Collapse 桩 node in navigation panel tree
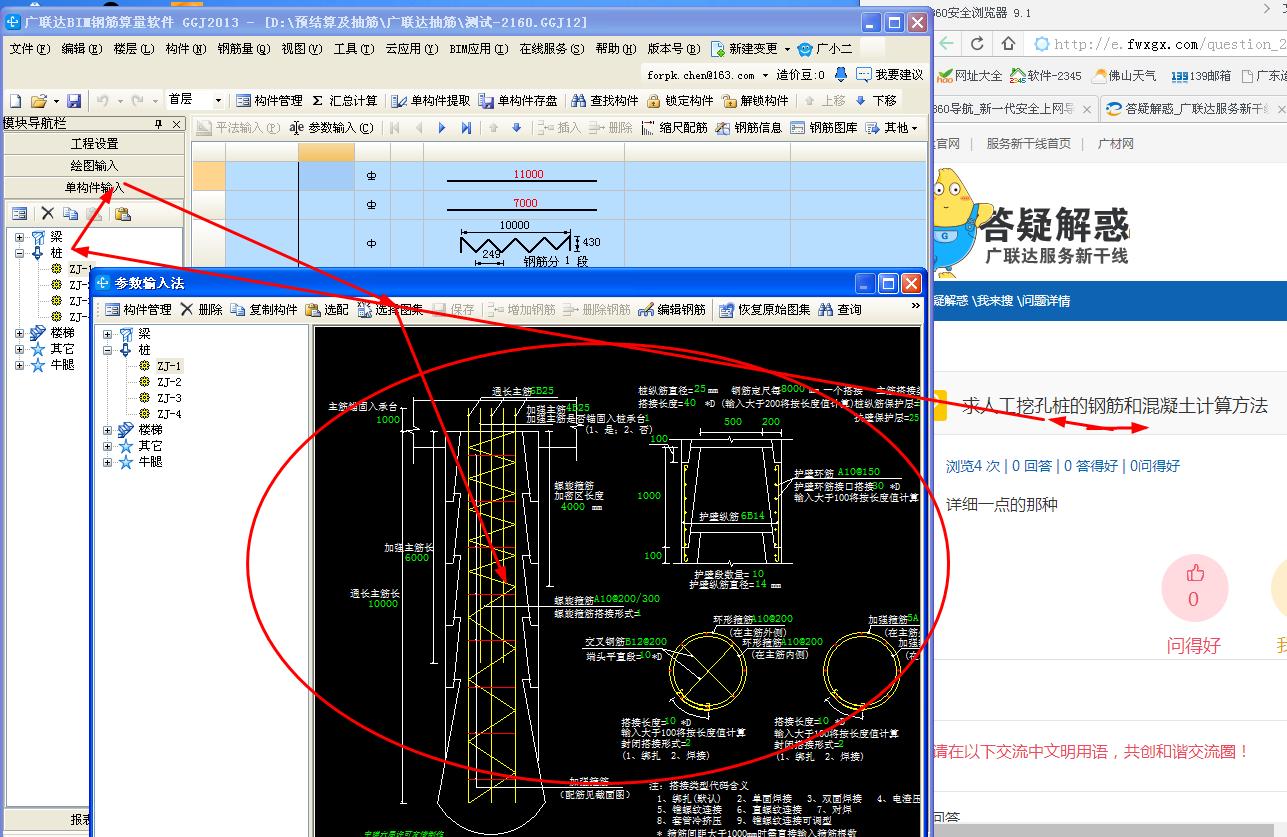This screenshot has height=837, width=1287. [x=20, y=254]
